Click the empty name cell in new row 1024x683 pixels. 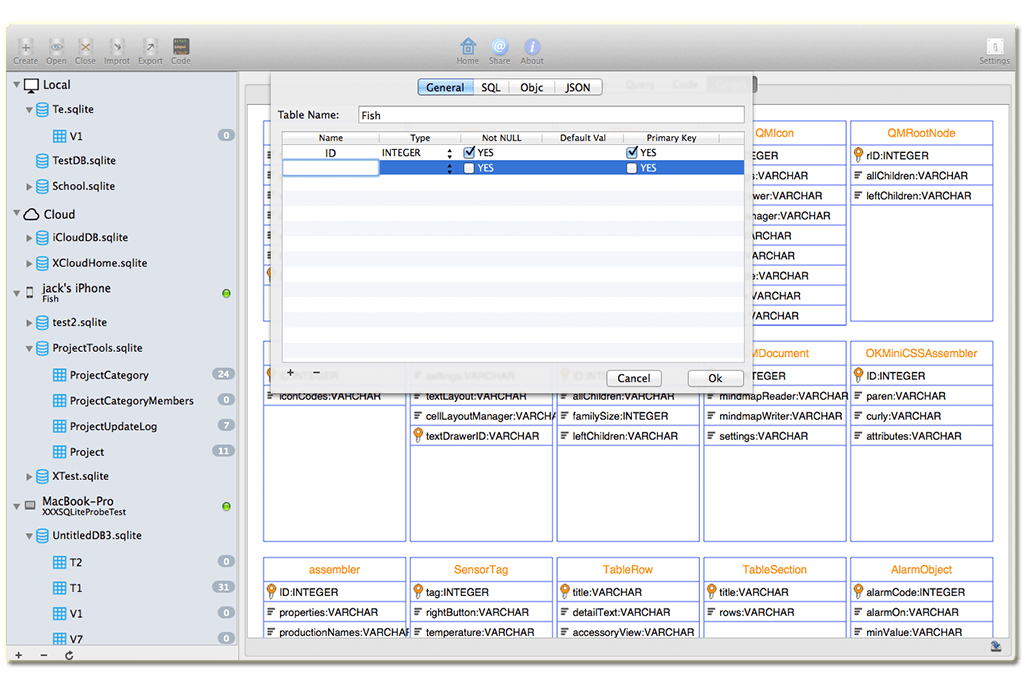tap(330, 168)
